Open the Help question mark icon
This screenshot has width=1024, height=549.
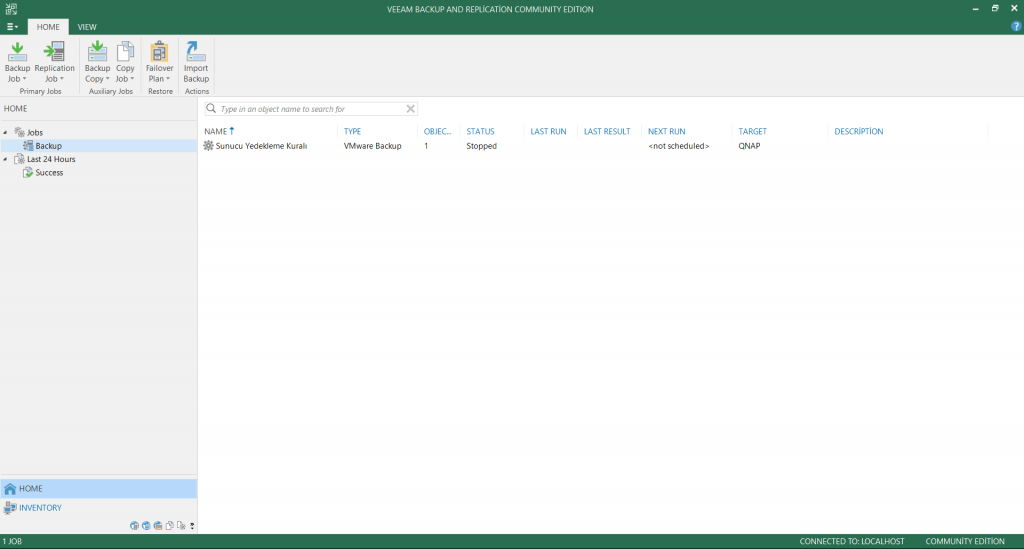coord(1016,27)
